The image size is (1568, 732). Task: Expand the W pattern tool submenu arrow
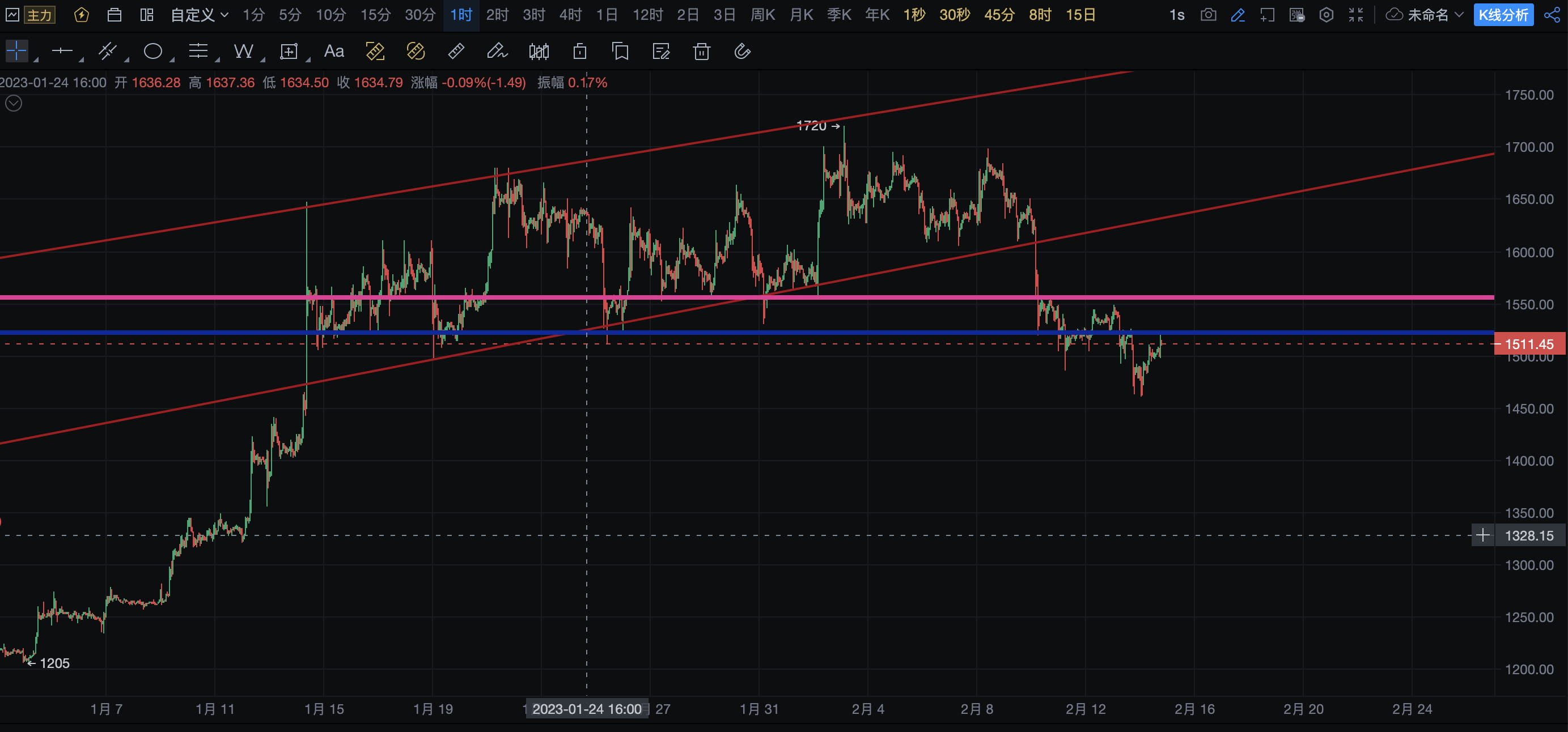262,59
